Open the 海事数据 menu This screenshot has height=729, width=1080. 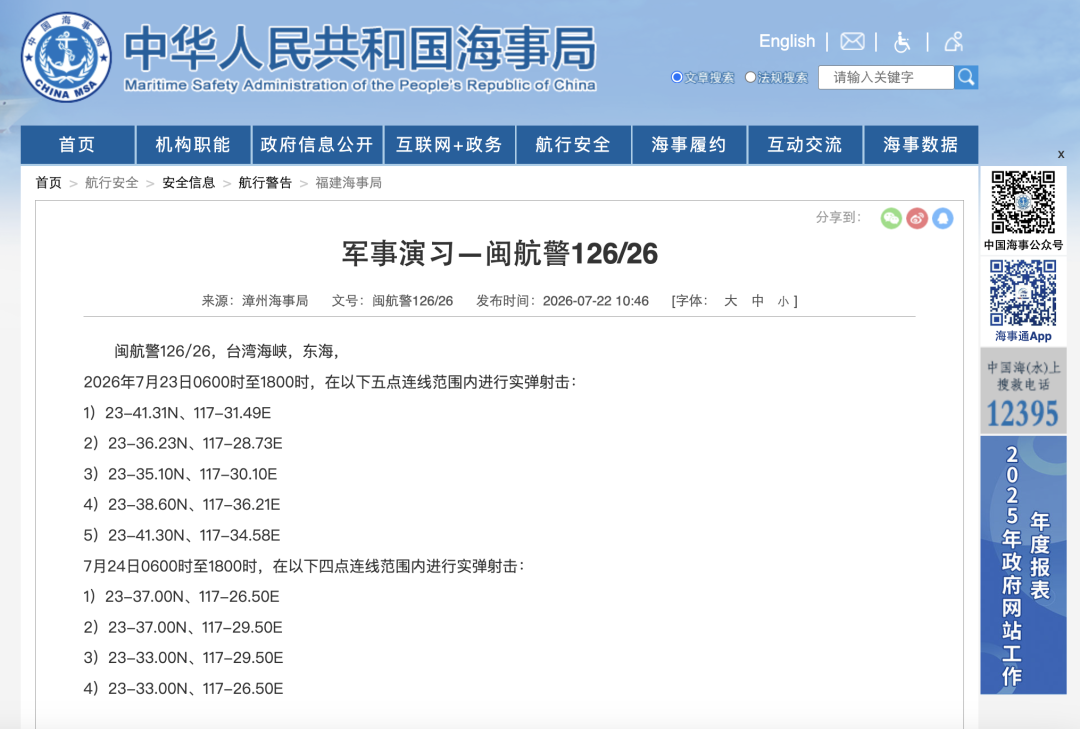pyautogui.click(x=921, y=145)
